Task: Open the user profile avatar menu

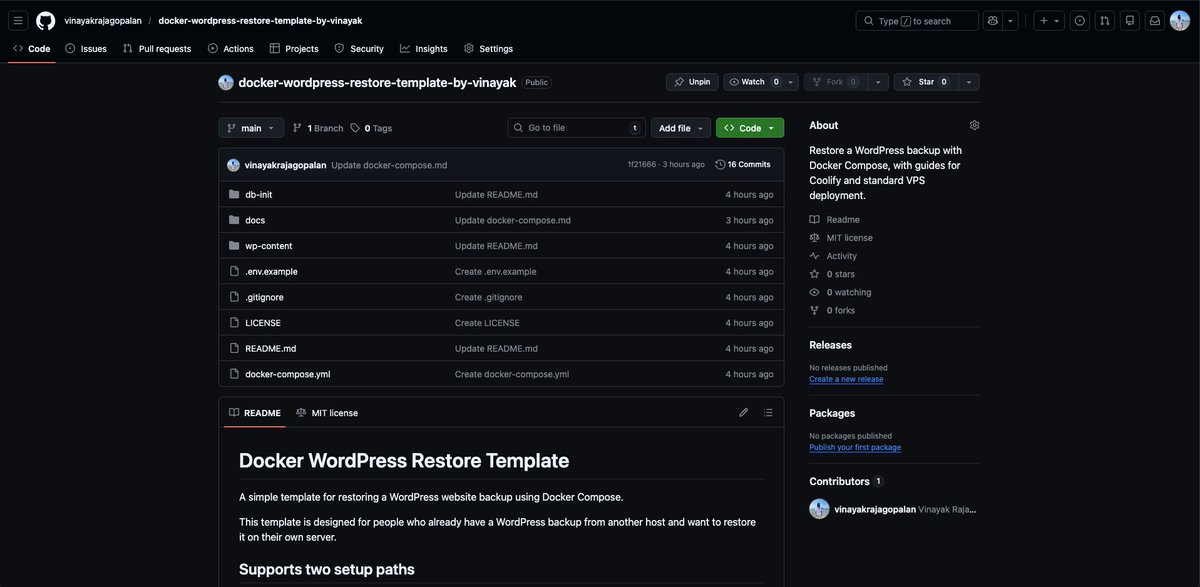Action: click(1180, 20)
